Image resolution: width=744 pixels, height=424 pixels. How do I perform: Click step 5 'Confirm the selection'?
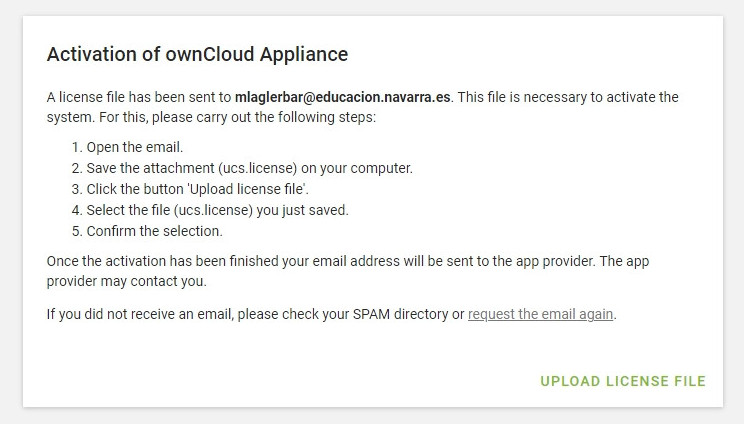(x=154, y=231)
